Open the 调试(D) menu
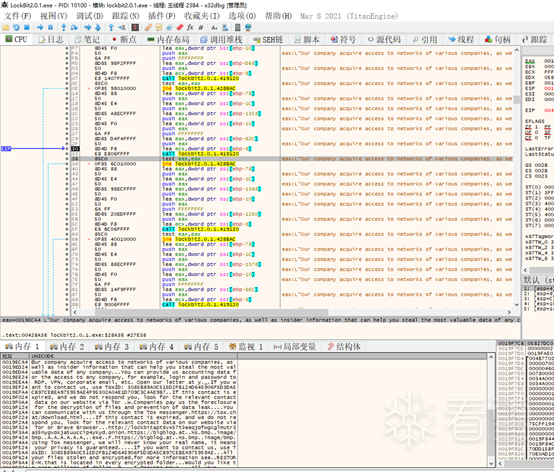 click(x=90, y=16)
